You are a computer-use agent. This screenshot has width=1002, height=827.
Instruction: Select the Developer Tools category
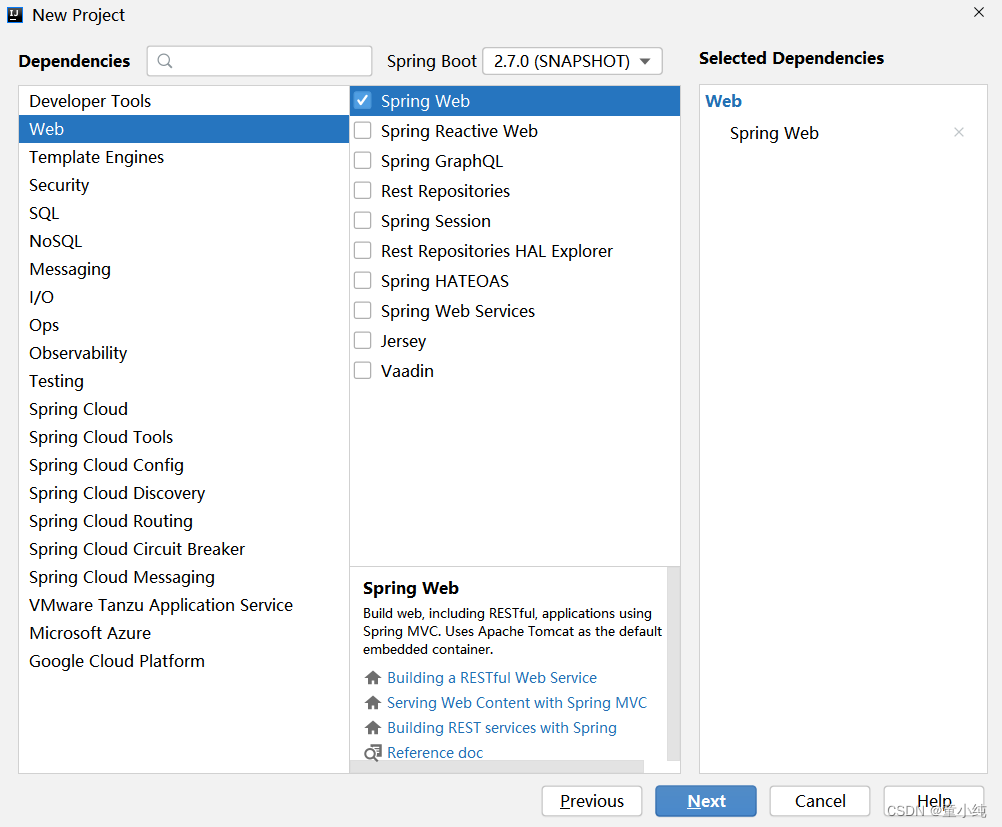pos(184,101)
